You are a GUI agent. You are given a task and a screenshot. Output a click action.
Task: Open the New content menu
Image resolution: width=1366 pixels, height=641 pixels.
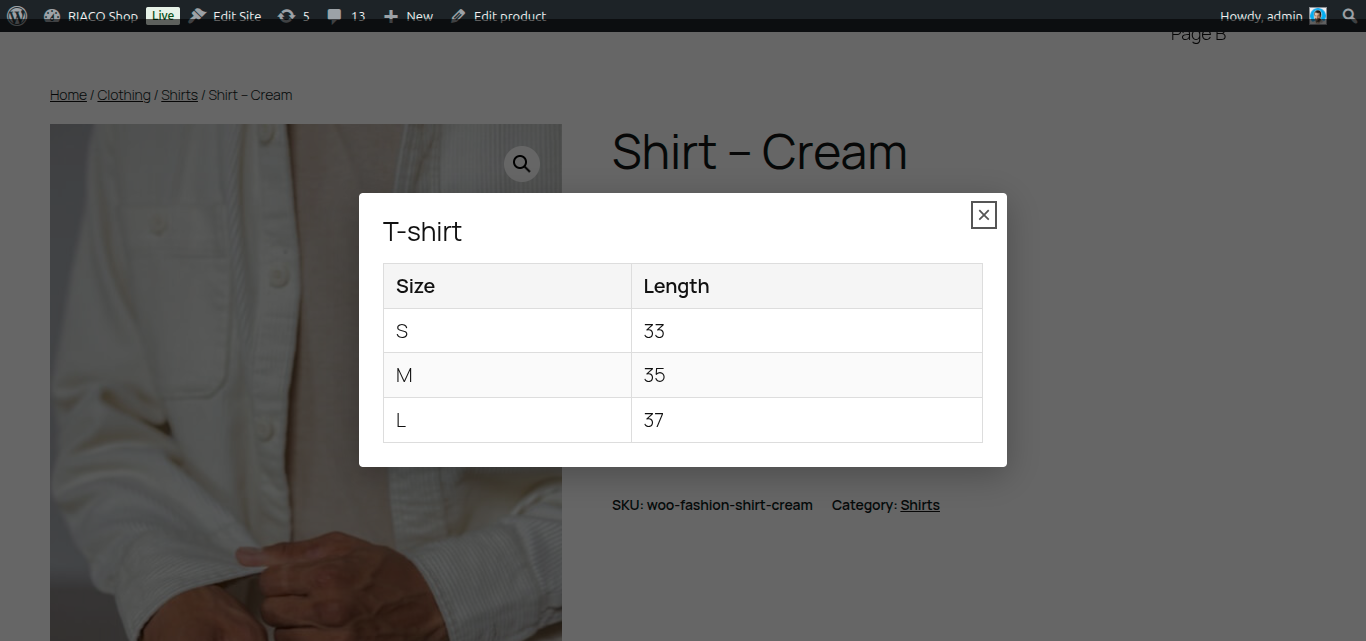coord(408,16)
